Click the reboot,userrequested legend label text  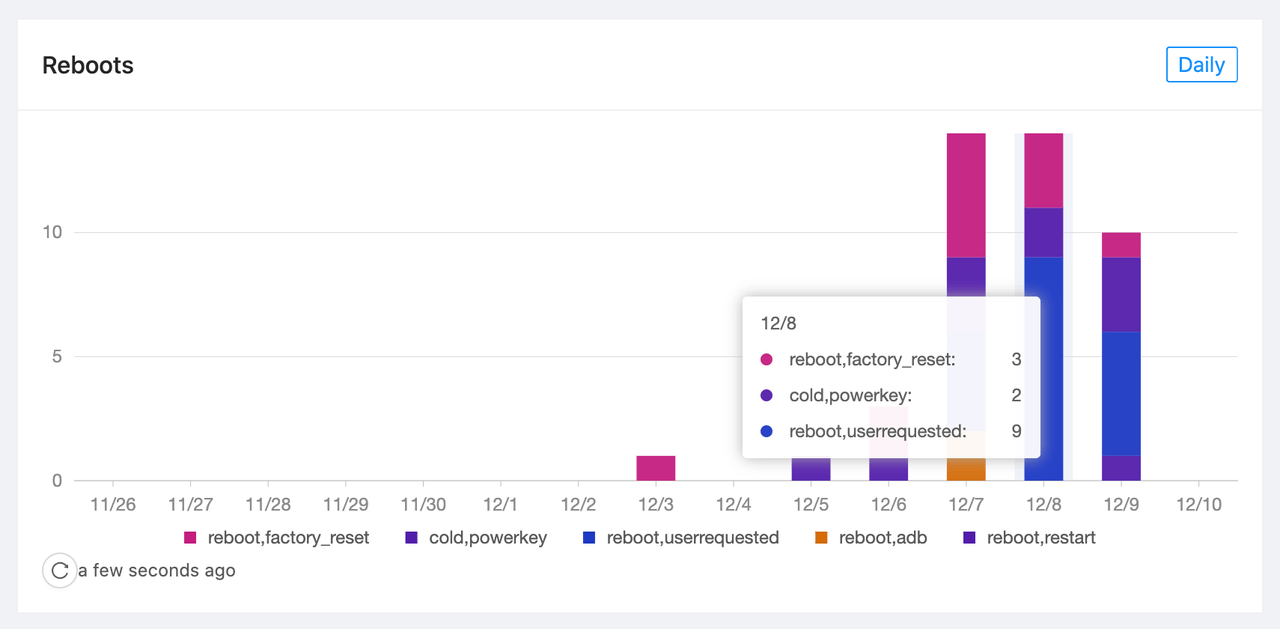coord(692,538)
